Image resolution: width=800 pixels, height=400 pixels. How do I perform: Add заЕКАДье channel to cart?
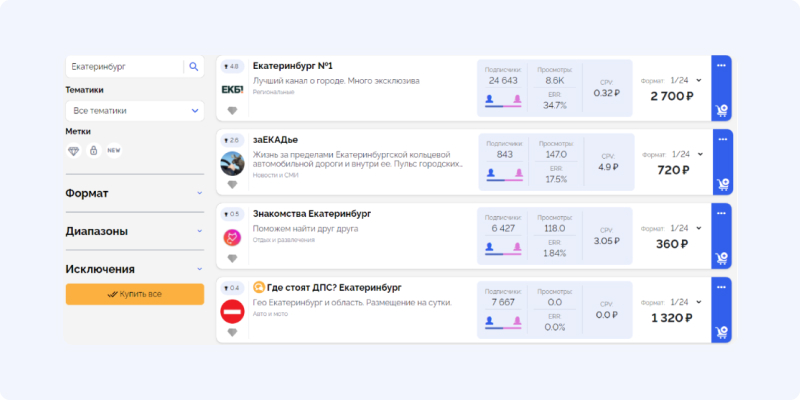721,184
